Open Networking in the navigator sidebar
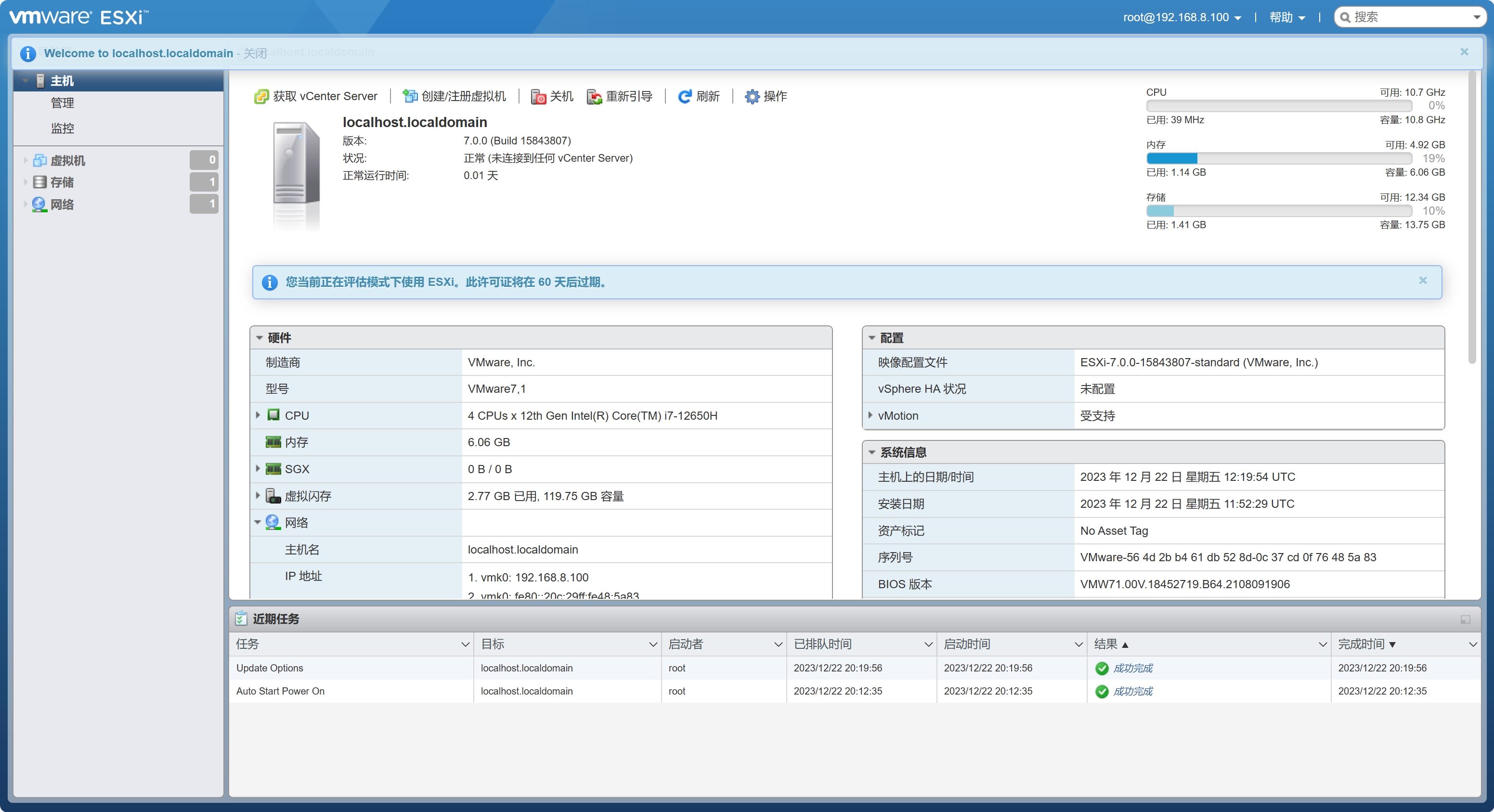 click(x=62, y=204)
